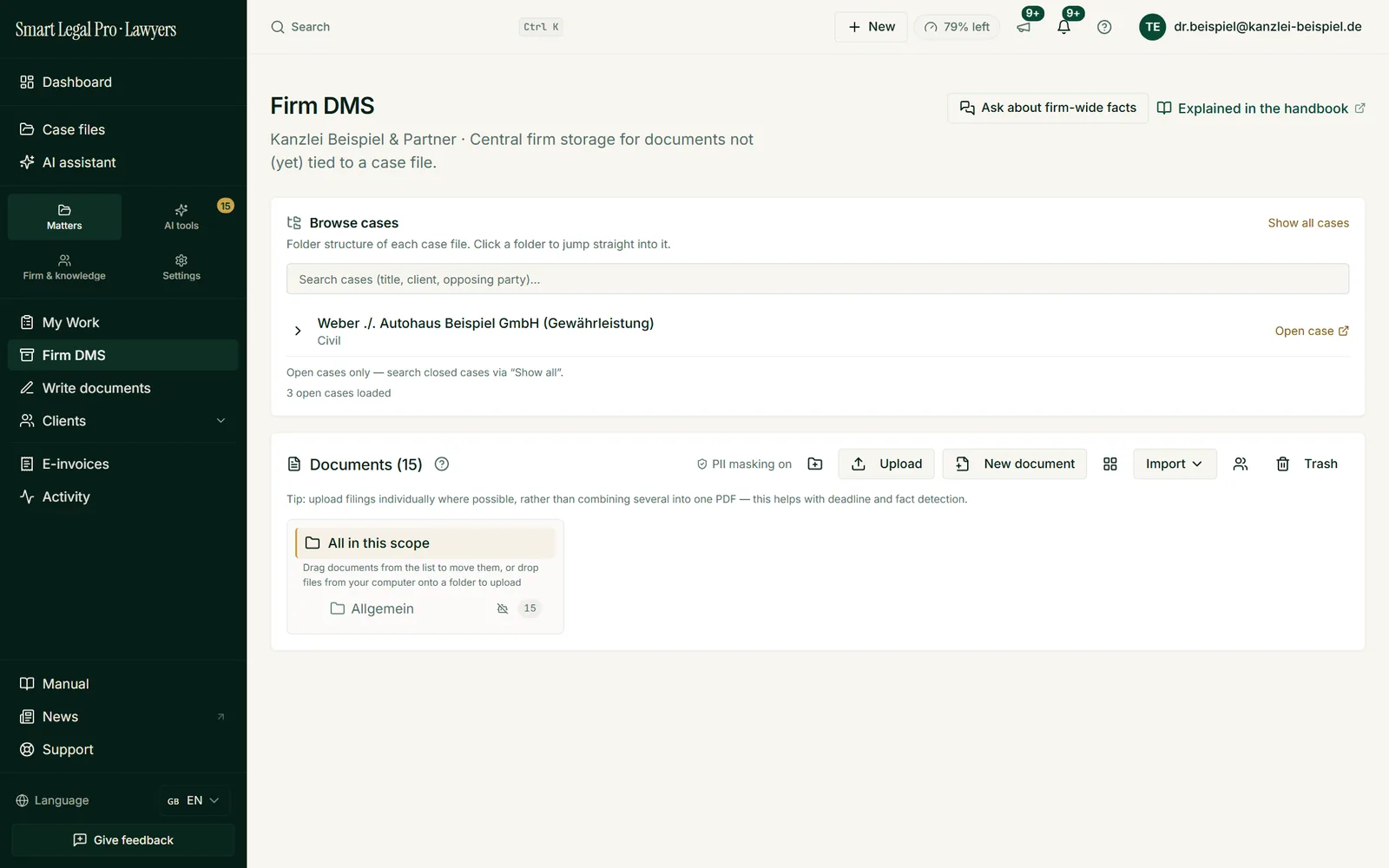Screen dimensions: 1389x868
Task: Open Activity in sidebar
Action: [123, 496]
